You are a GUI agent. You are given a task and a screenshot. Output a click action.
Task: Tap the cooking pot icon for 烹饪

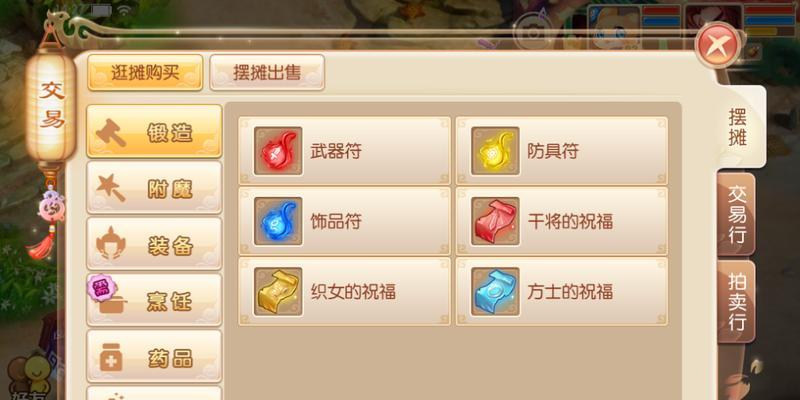point(109,298)
